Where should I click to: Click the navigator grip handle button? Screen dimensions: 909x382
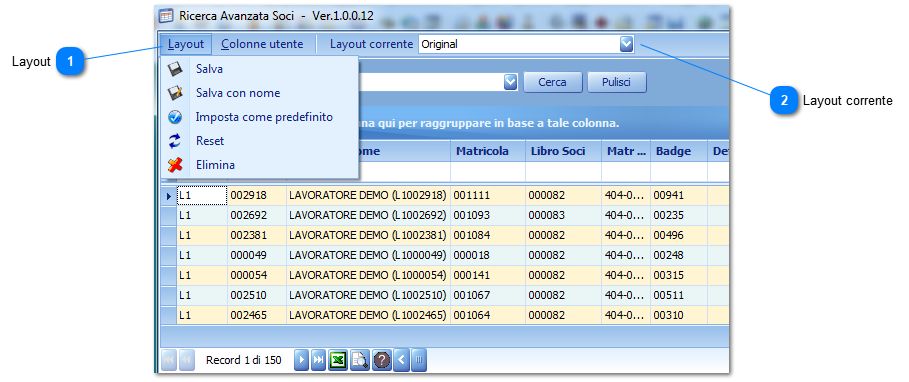tap(419, 360)
